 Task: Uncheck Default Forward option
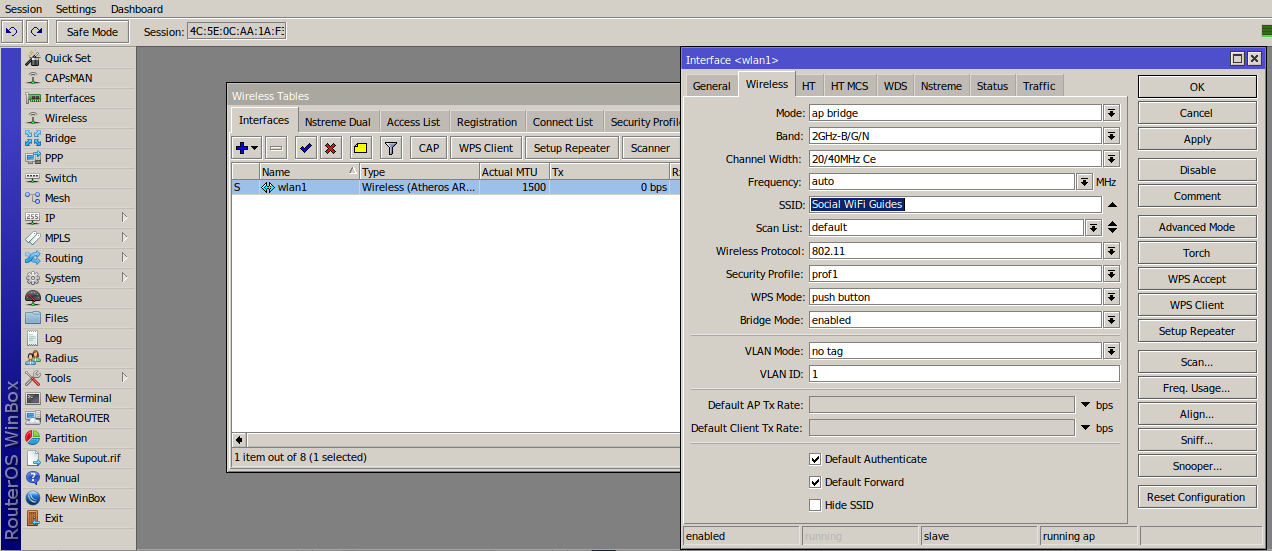pos(815,482)
